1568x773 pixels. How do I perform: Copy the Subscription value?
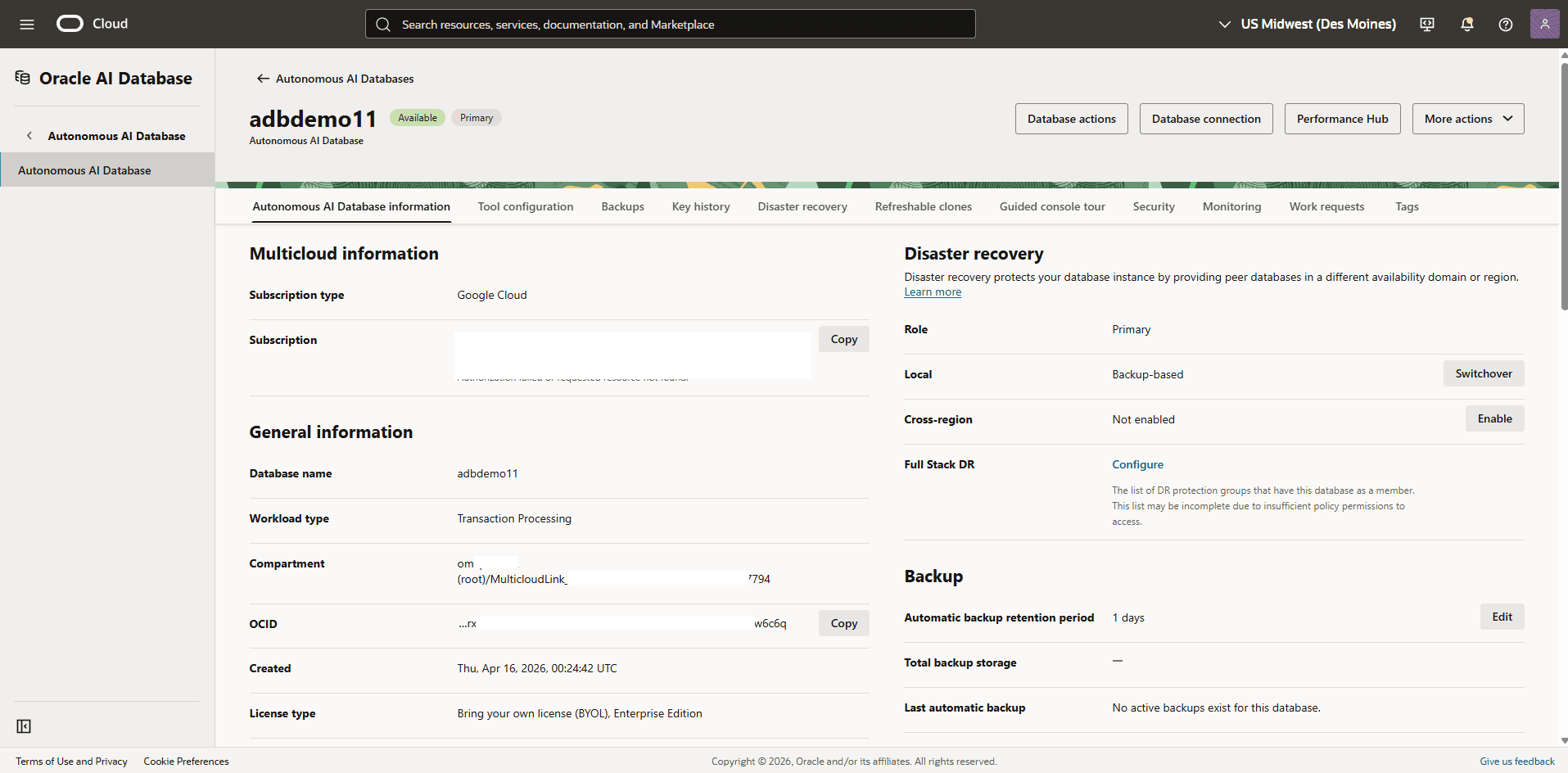point(844,339)
